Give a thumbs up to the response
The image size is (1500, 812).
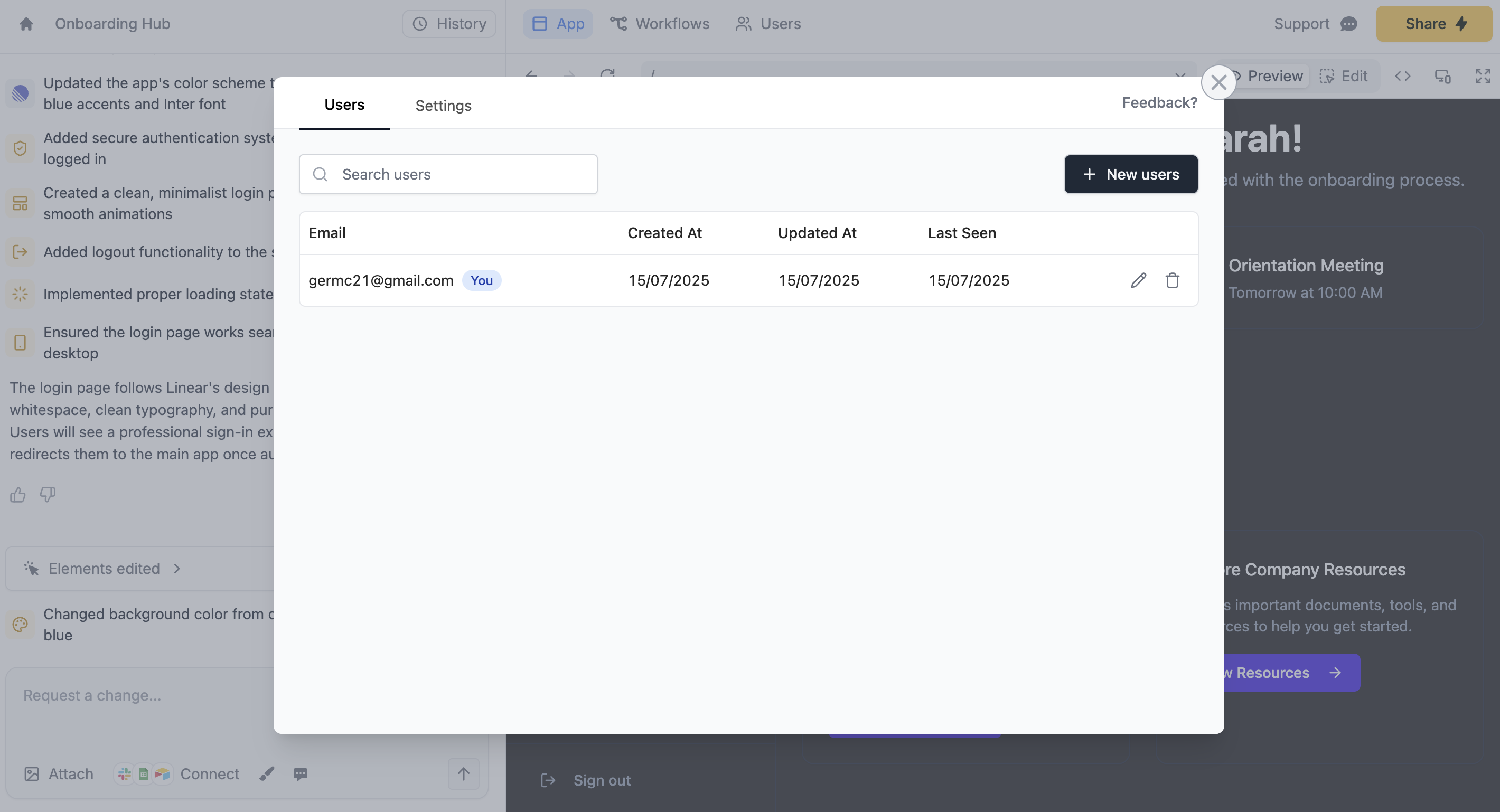(17, 494)
